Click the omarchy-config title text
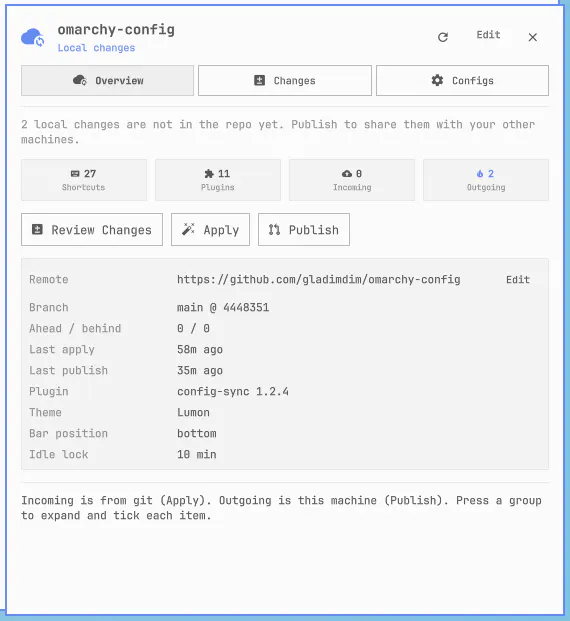The width and height of the screenshot is (570, 621). click(x=116, y=30)
